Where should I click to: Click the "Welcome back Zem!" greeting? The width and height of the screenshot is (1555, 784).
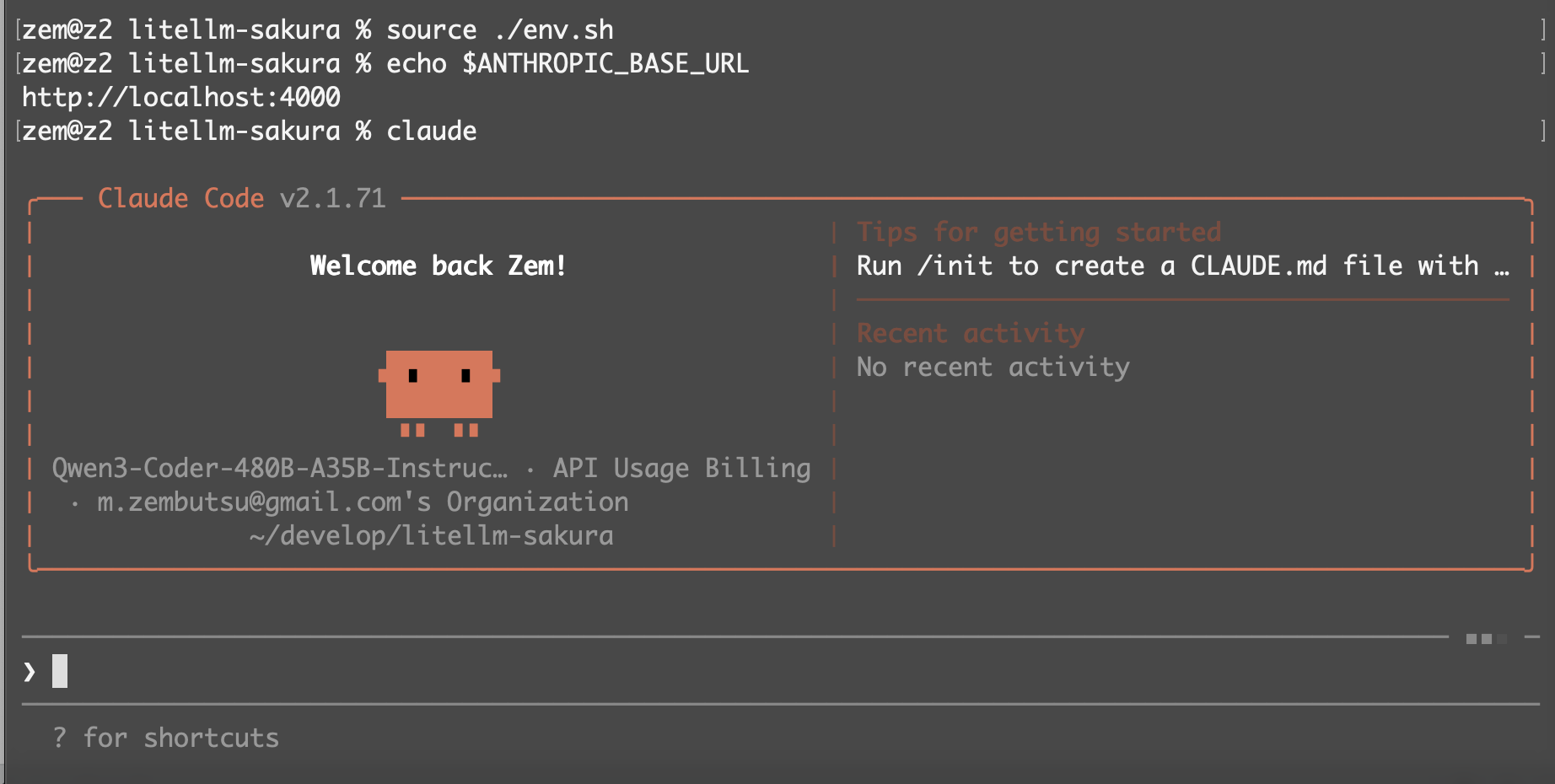pyautogui.click(x=438, y=266)
